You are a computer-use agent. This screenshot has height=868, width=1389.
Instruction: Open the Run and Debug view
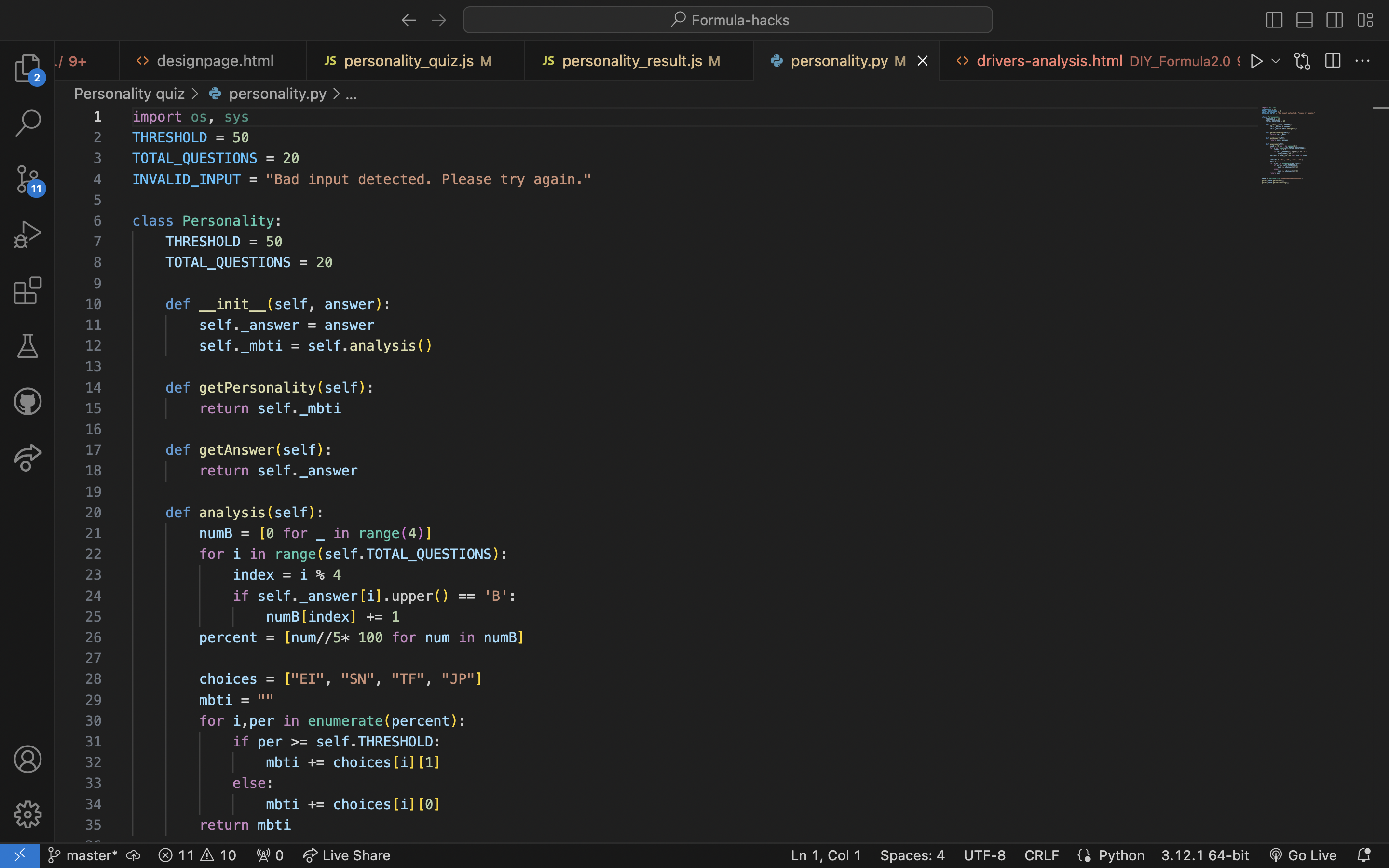pyautogui.click(x=27, y=235)
